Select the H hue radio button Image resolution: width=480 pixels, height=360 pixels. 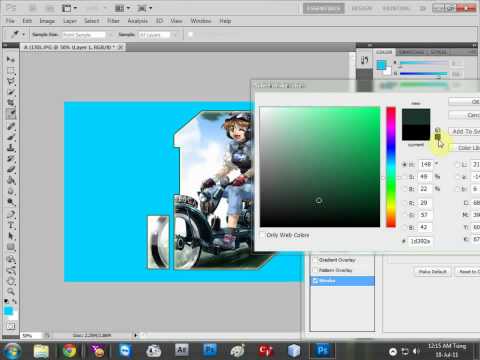(x=405, y=164)
